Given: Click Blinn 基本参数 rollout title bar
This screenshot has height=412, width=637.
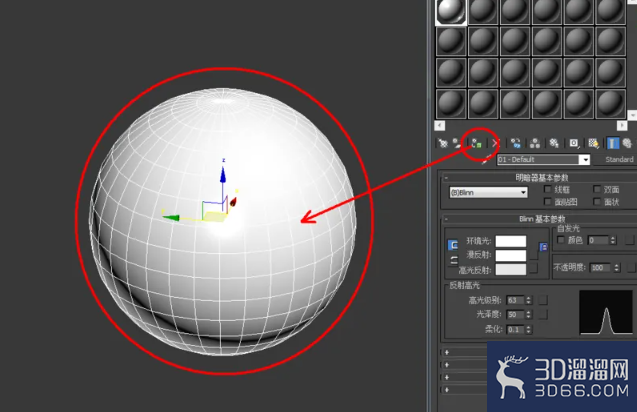Looking at the screenshot, I should point(540,219).
